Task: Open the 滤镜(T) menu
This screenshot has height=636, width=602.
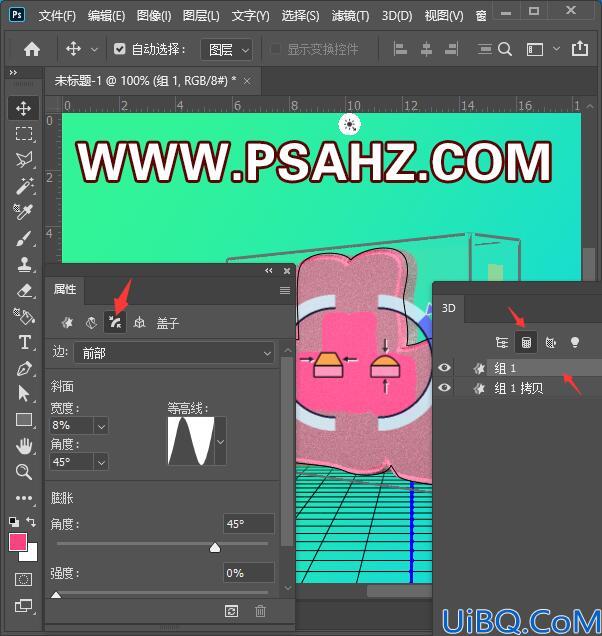Action: click(350, 16)
